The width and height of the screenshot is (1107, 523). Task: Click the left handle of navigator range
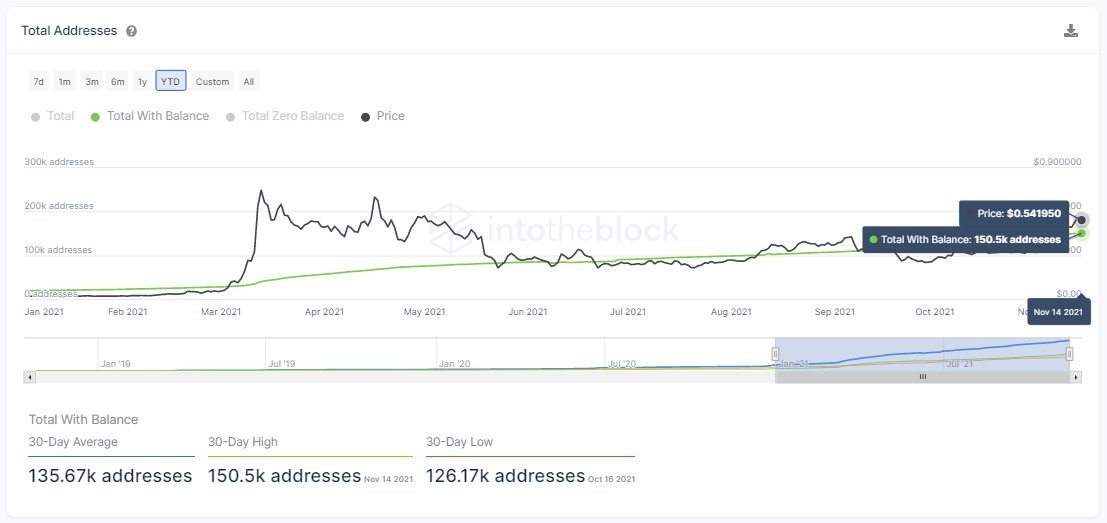pos(775,354)
